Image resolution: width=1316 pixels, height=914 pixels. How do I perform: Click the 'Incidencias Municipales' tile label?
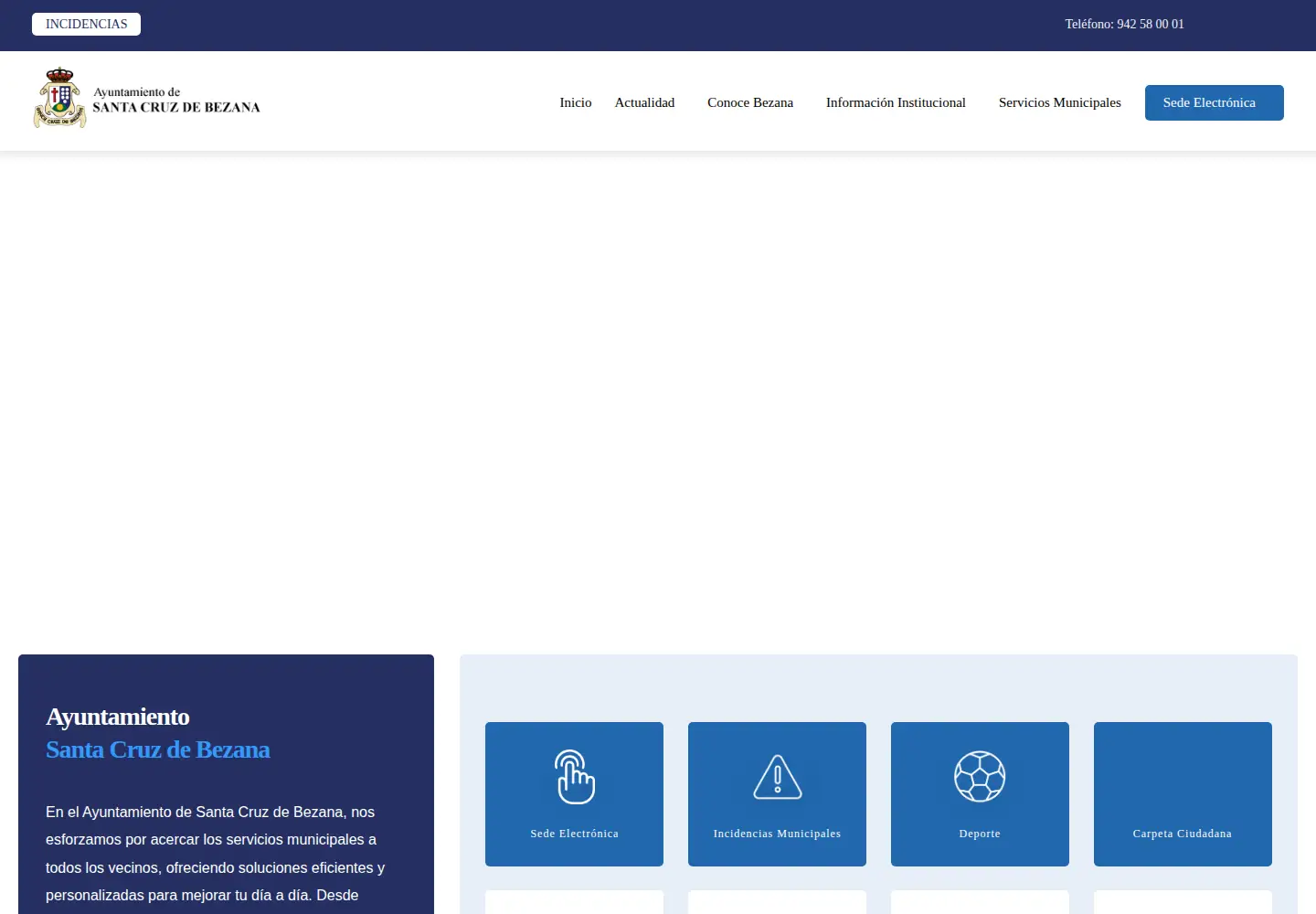(x=777, y=834)
